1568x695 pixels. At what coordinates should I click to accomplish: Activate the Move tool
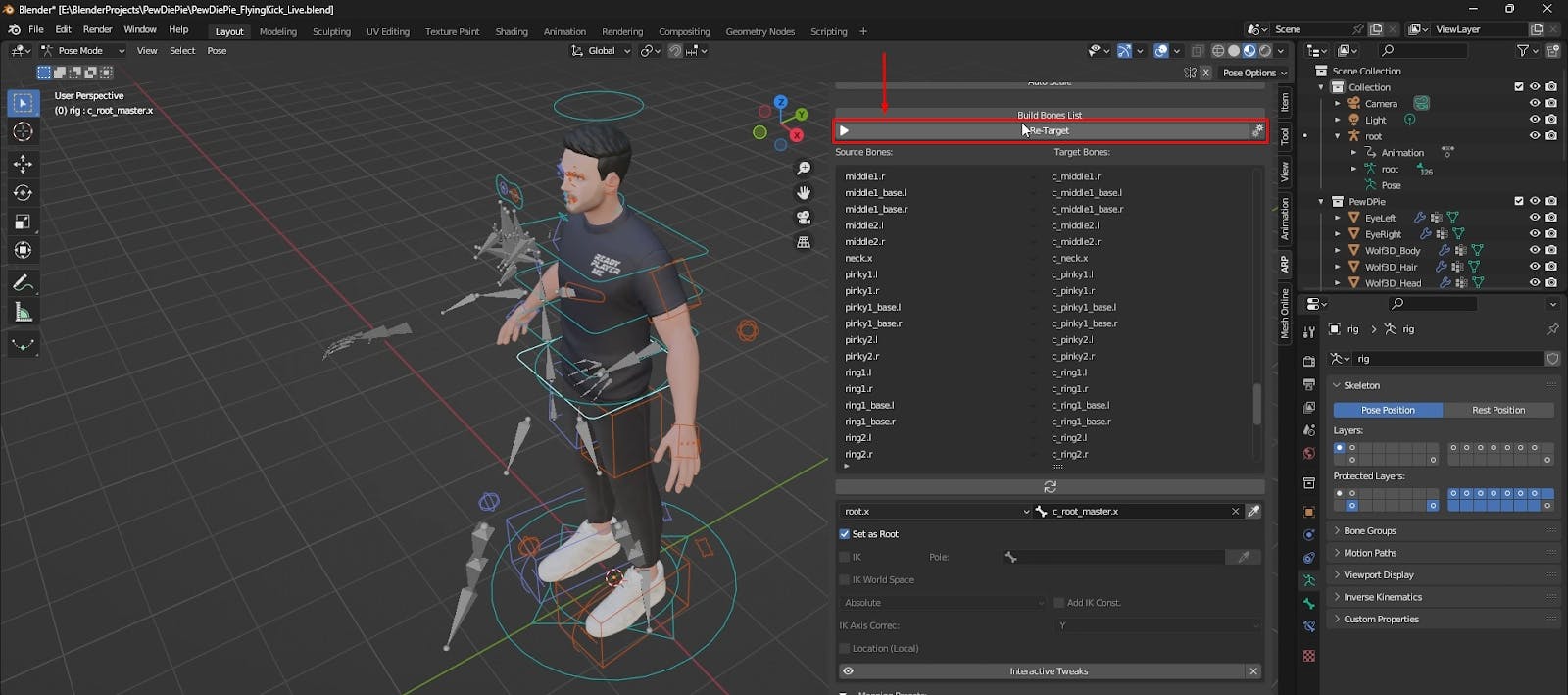(x=23, y=164)
